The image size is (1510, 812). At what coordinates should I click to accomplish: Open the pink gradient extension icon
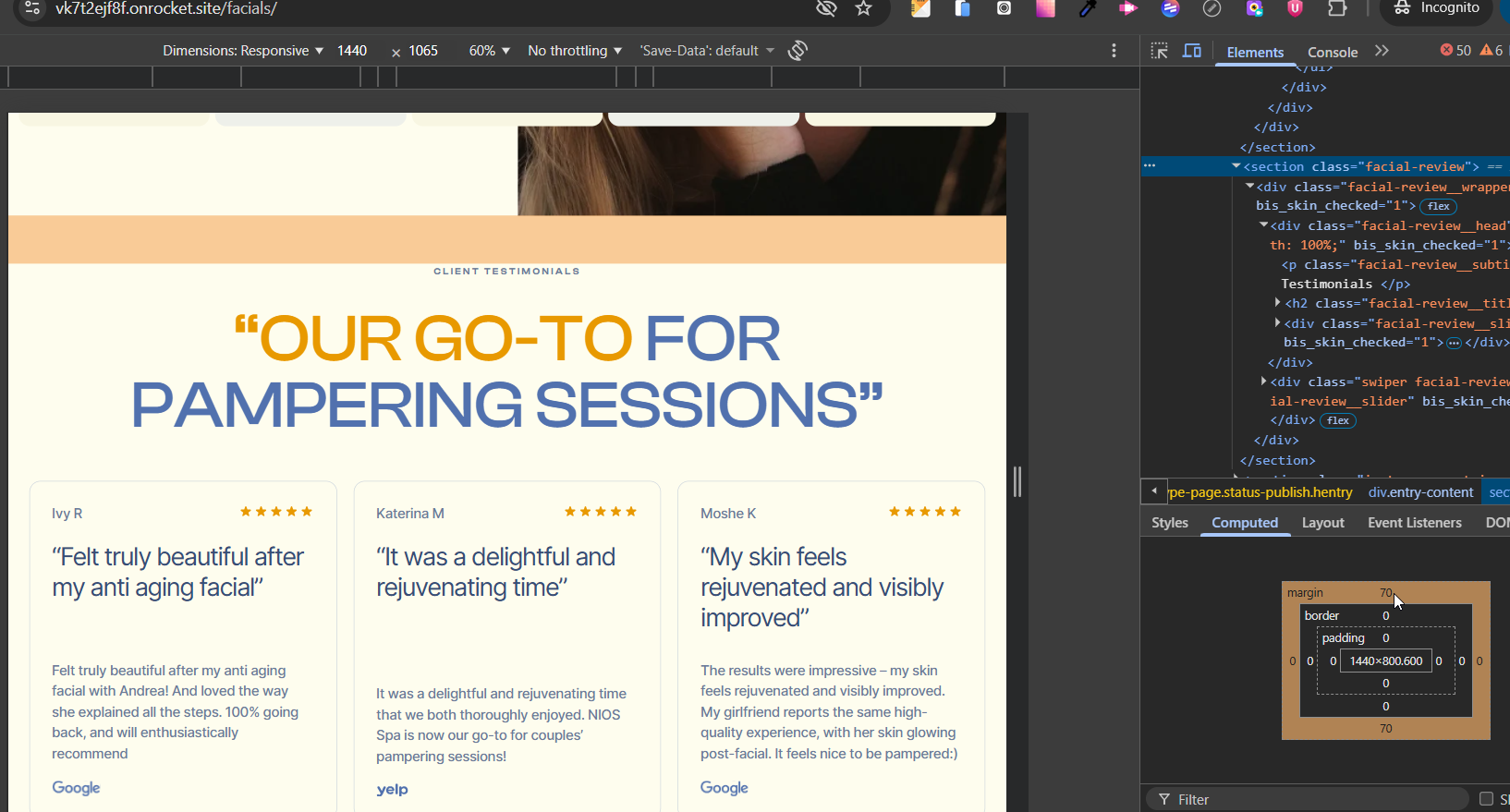coord(1045,8)
